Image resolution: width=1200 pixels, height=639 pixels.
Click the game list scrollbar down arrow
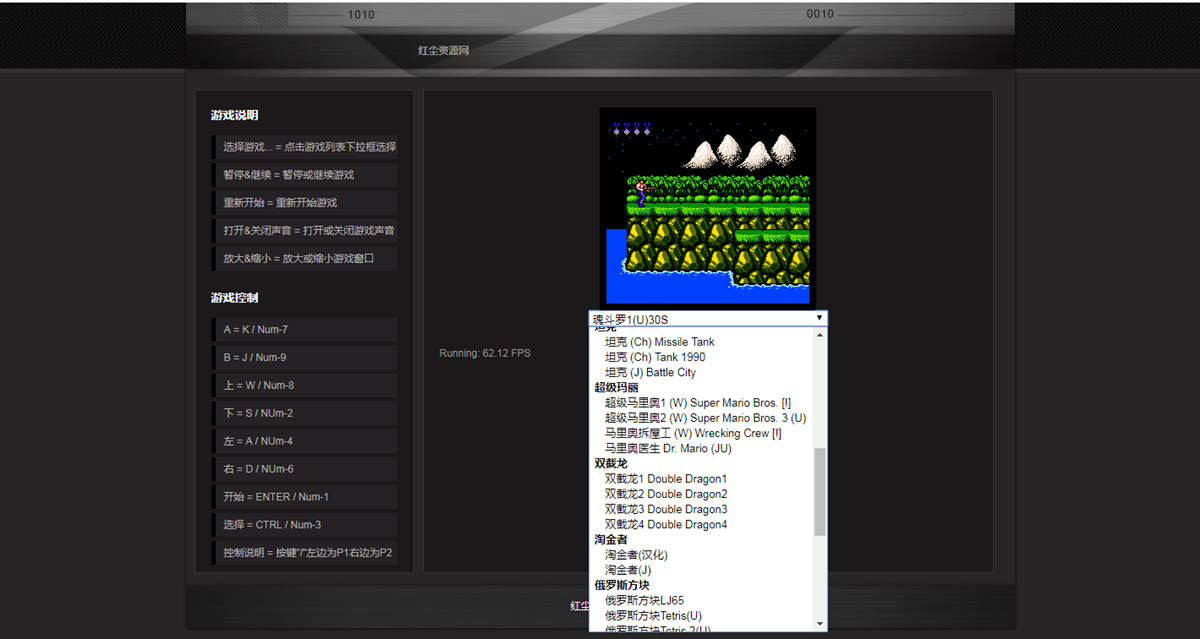click(x=821, y=624)
